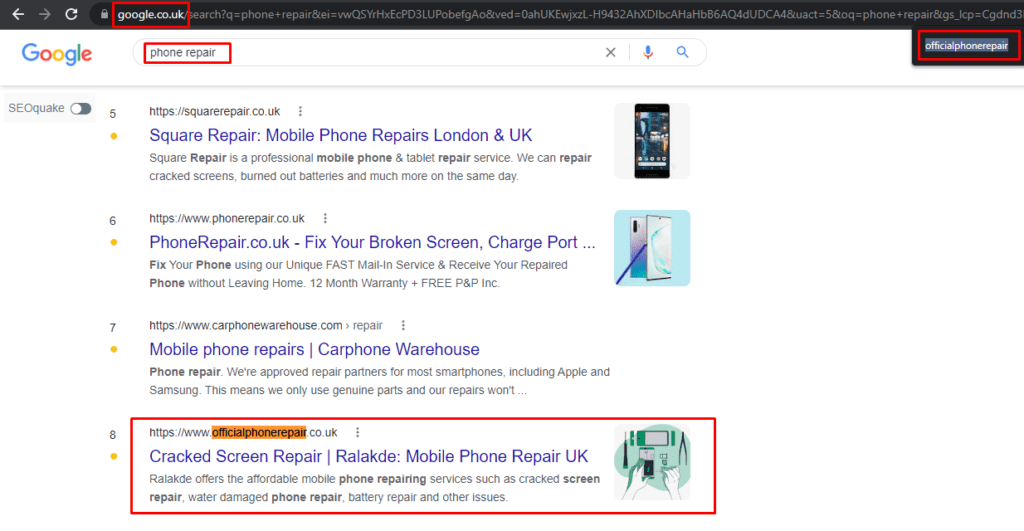
Task: Click the browser forward arrow
Action: [x=44, y=14]
